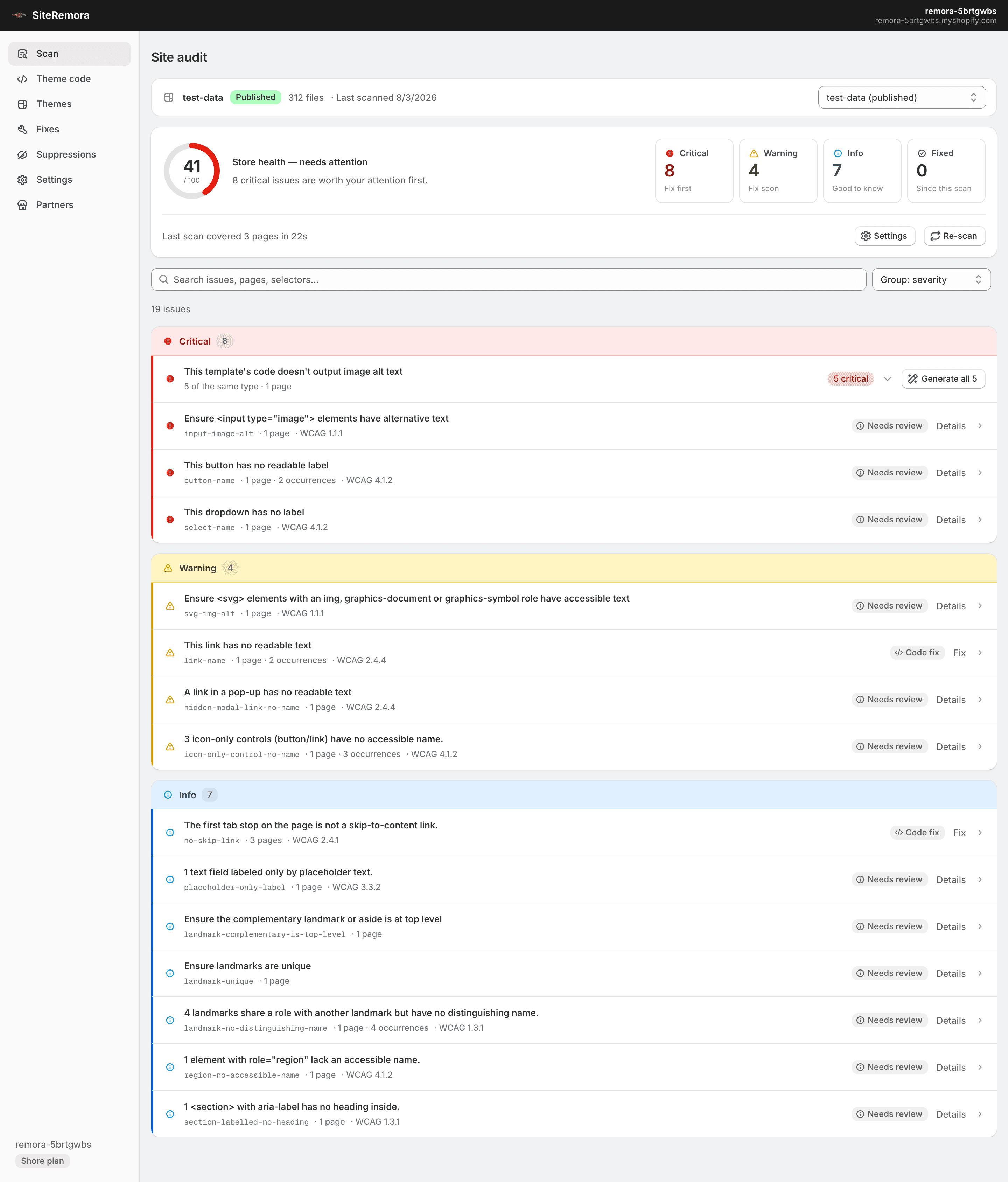
Task: Start a Re-scan
Action: 954,236
